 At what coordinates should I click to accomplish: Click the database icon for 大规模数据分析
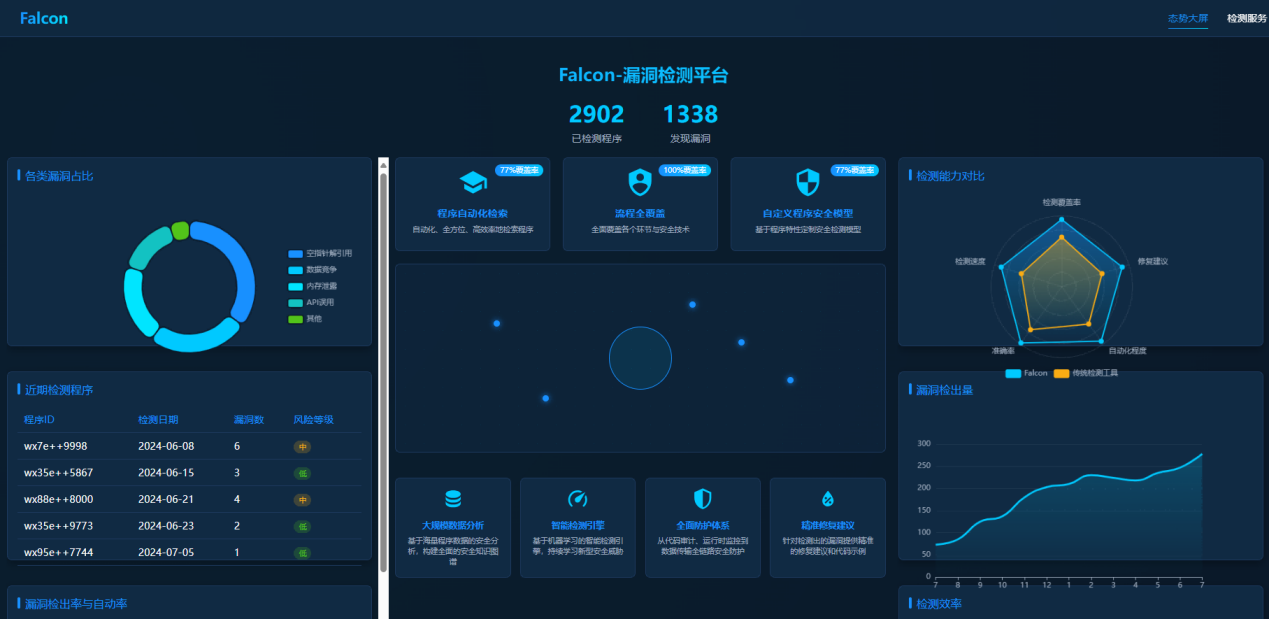click(453, 499)
